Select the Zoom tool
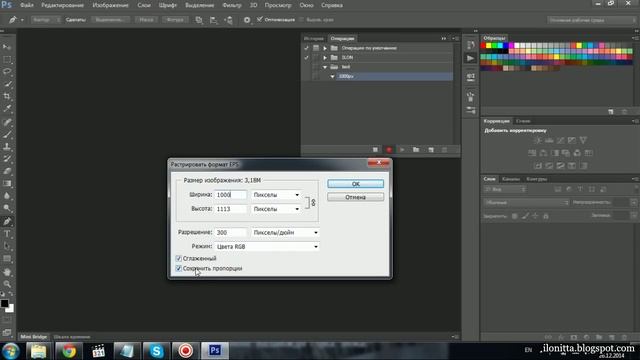The width and height of the screenshot is (640, 360). click(7, 284)
